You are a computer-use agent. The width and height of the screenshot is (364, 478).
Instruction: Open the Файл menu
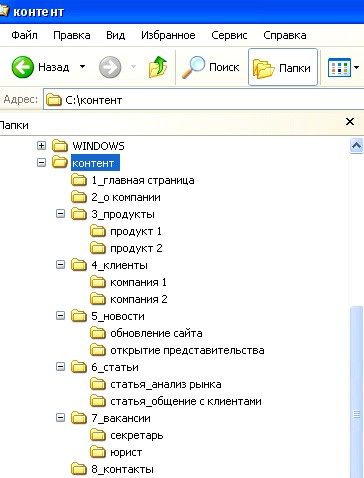(24, 35)
